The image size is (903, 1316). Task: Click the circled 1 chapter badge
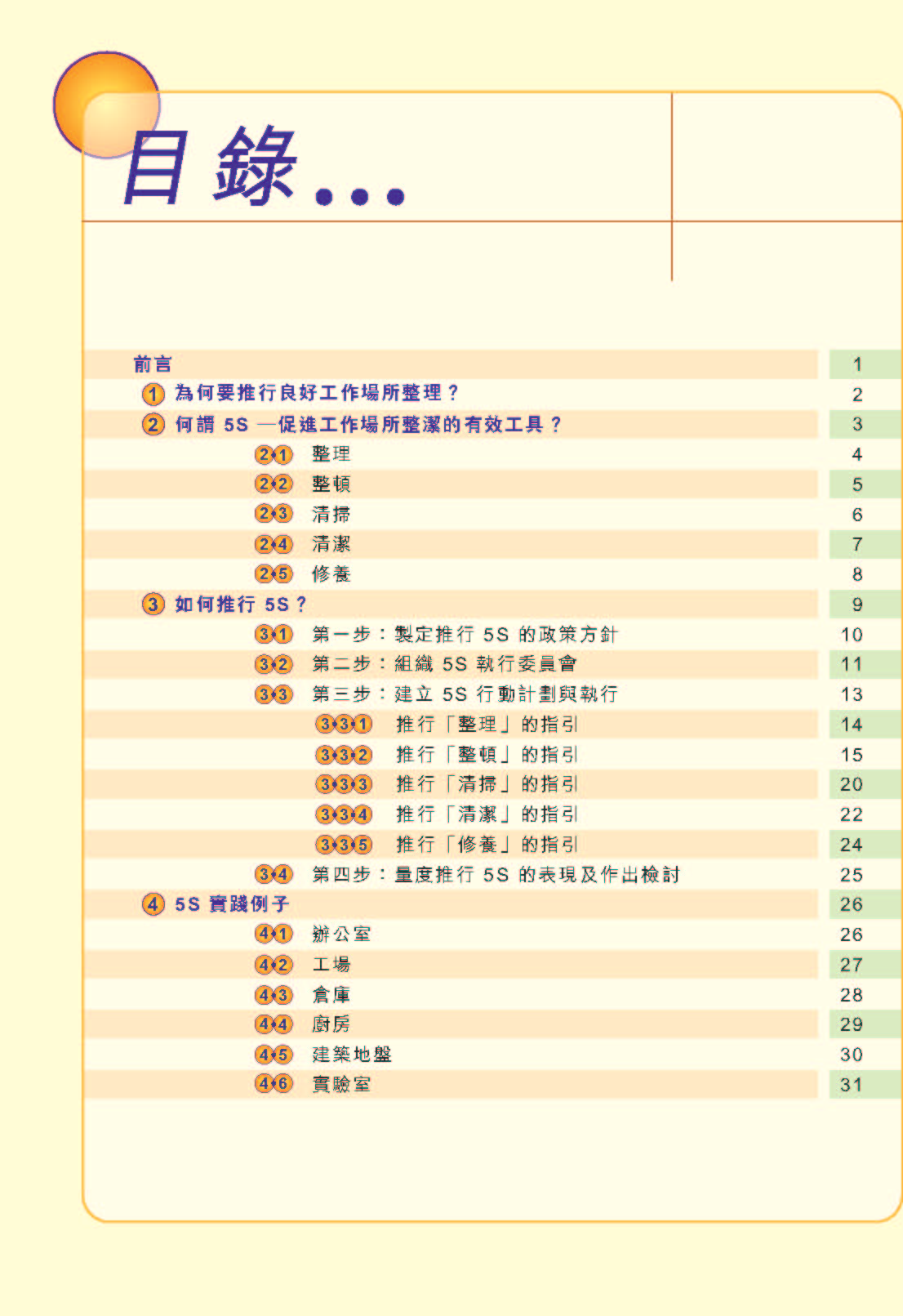(153, 395)
